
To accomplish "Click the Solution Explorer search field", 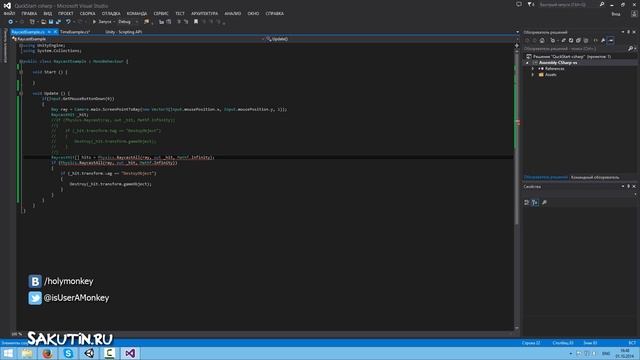I will 575,49.
